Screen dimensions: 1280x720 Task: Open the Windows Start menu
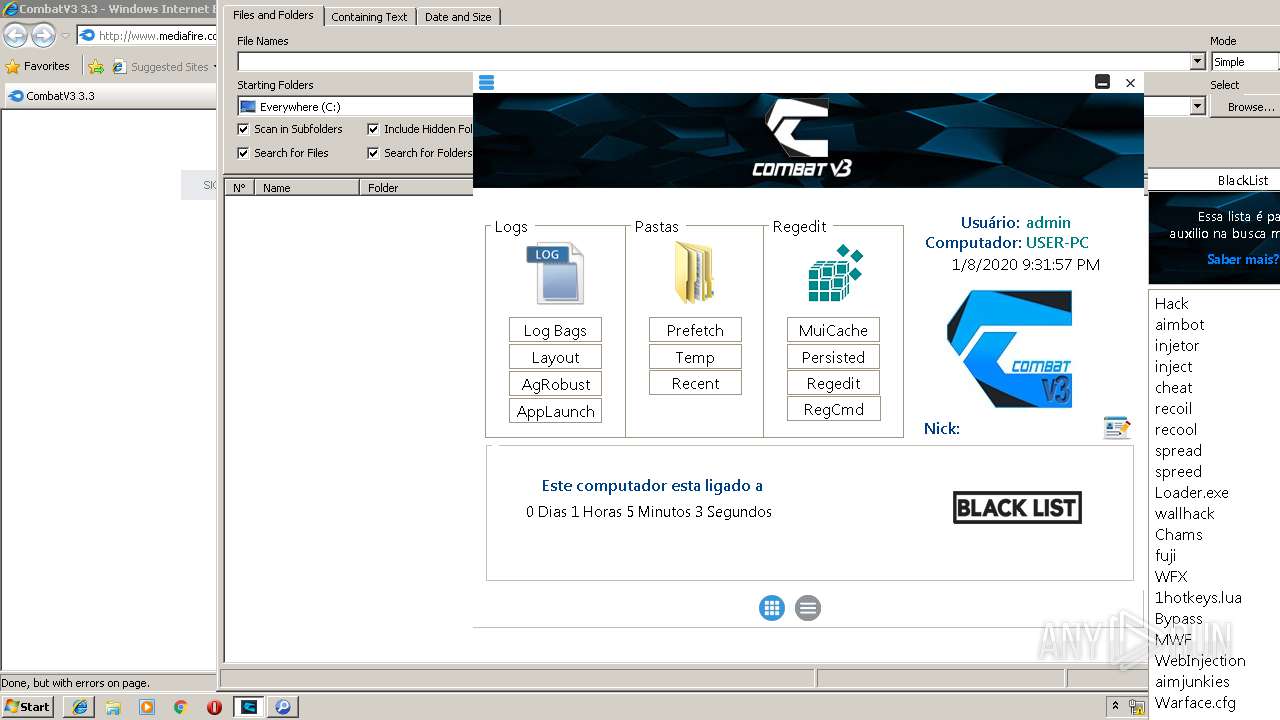coord(27,707)
